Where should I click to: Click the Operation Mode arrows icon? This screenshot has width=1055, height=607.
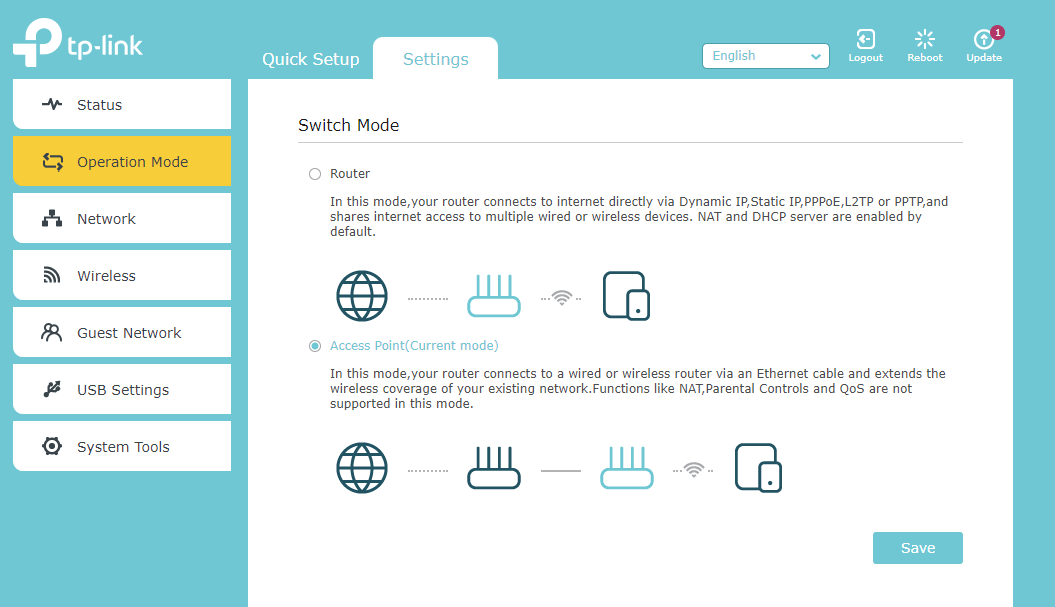tap(52, 162)
